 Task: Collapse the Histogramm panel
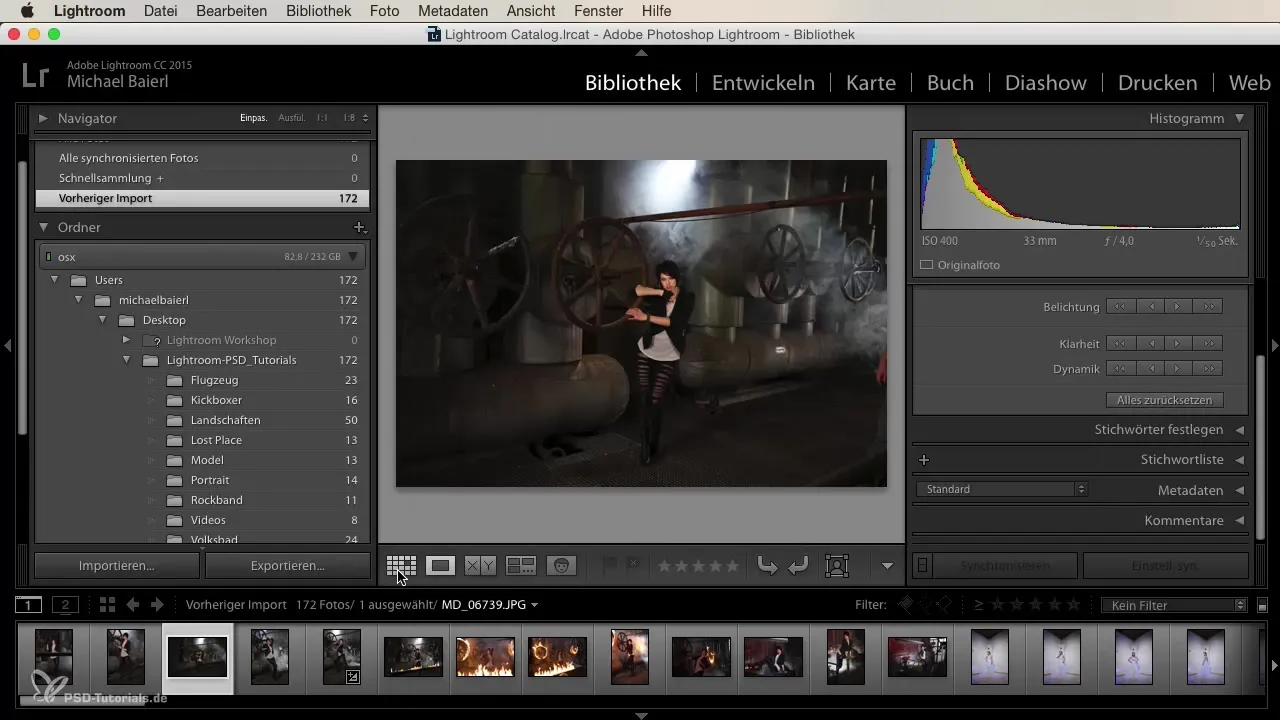(x=1239, y=118)
